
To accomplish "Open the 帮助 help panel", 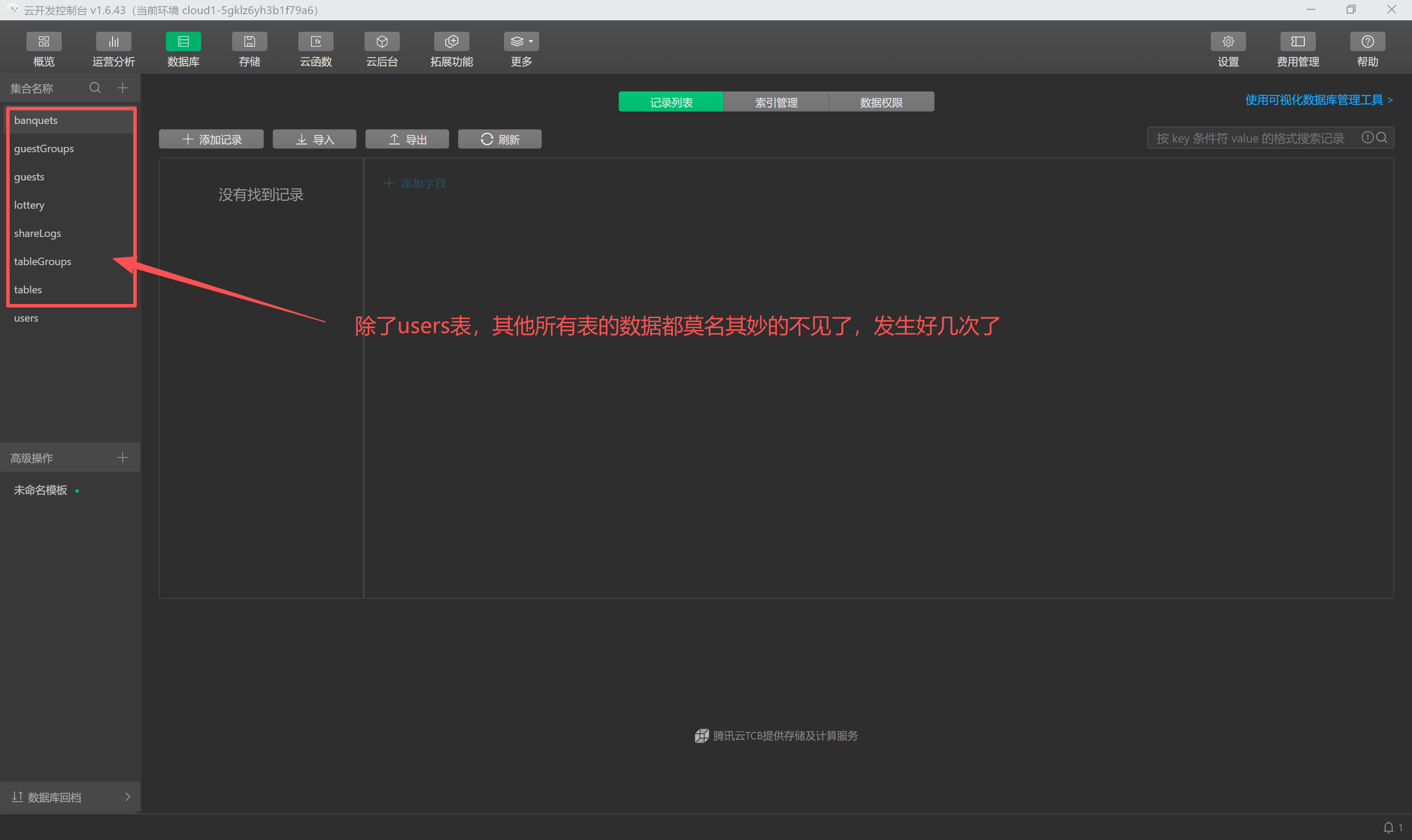I will 1367,49.
